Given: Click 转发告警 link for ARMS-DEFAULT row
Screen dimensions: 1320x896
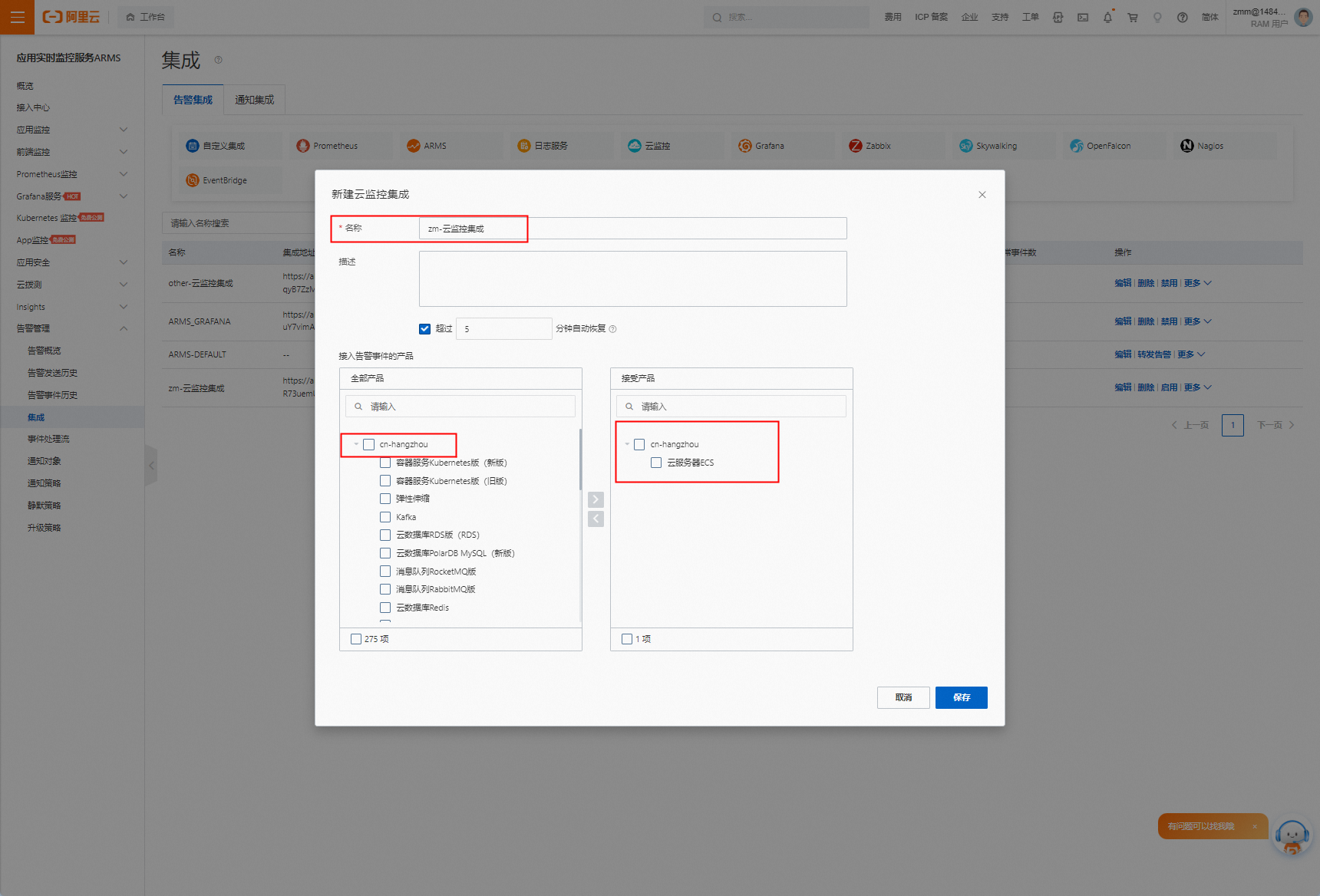Looking at the screenshot, I should (x=1154, y=354).
